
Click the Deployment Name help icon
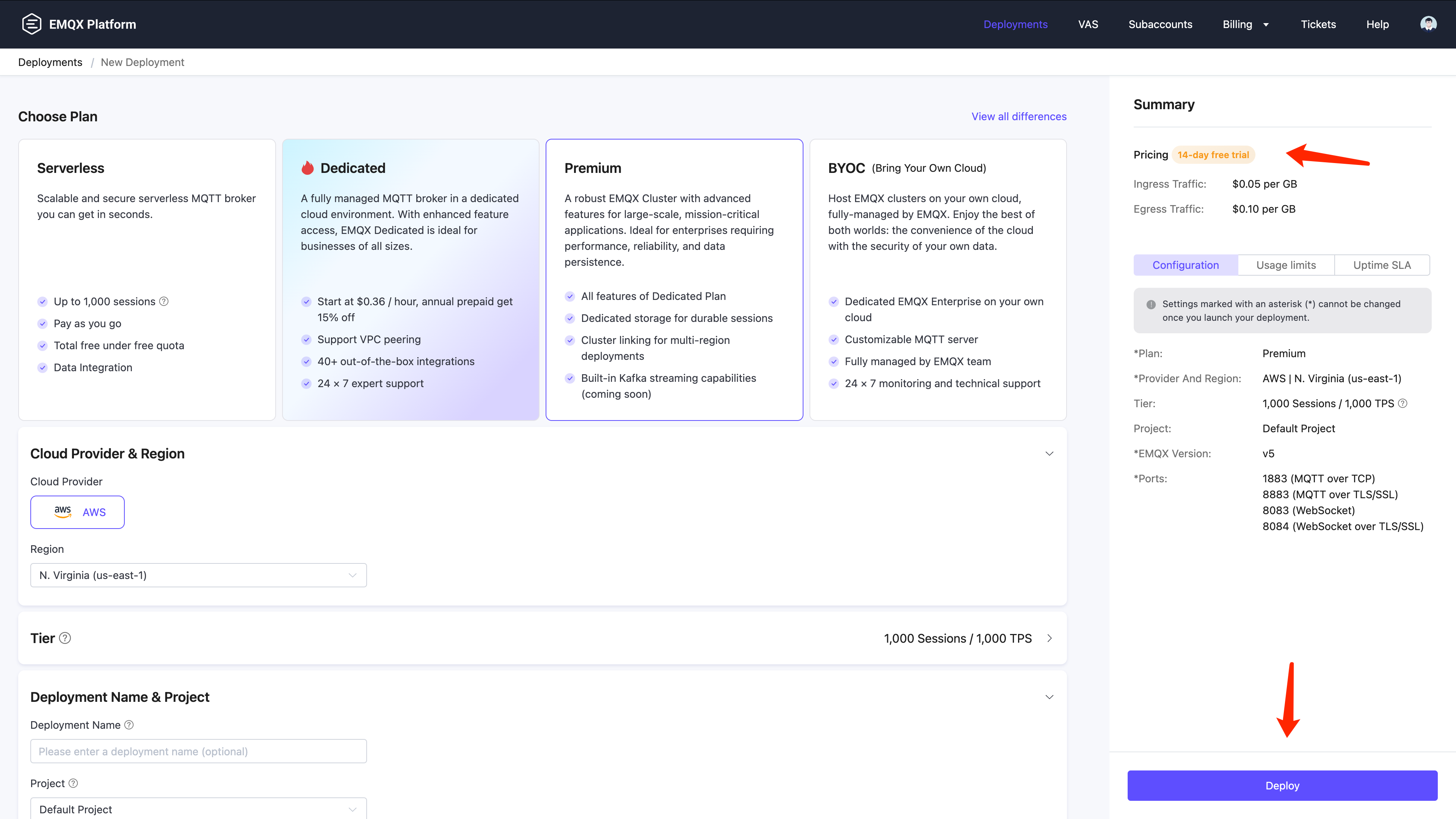129,725
